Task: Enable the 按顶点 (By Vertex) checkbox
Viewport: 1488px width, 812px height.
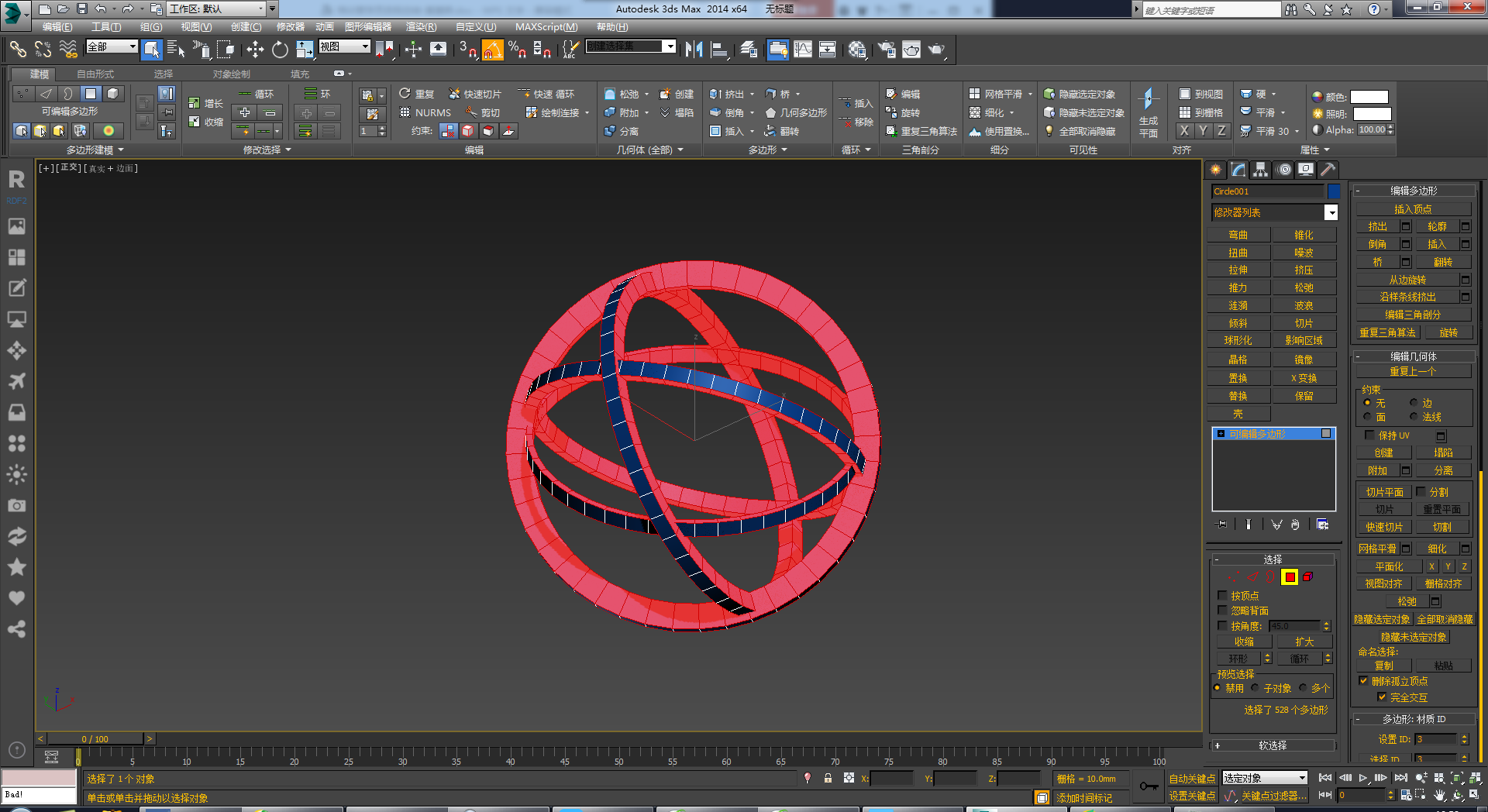Action: [1223, 596]
